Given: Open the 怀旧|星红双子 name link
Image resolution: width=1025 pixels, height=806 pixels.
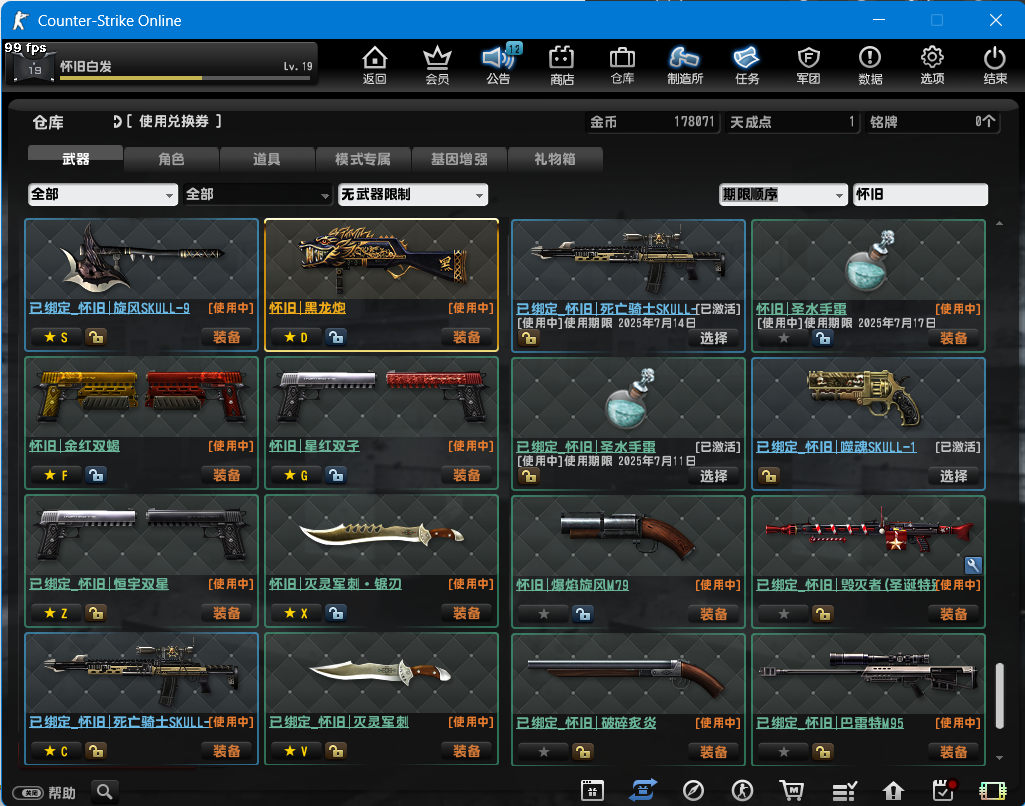Looking at the screenshot, I should click(x=314, y=446).
